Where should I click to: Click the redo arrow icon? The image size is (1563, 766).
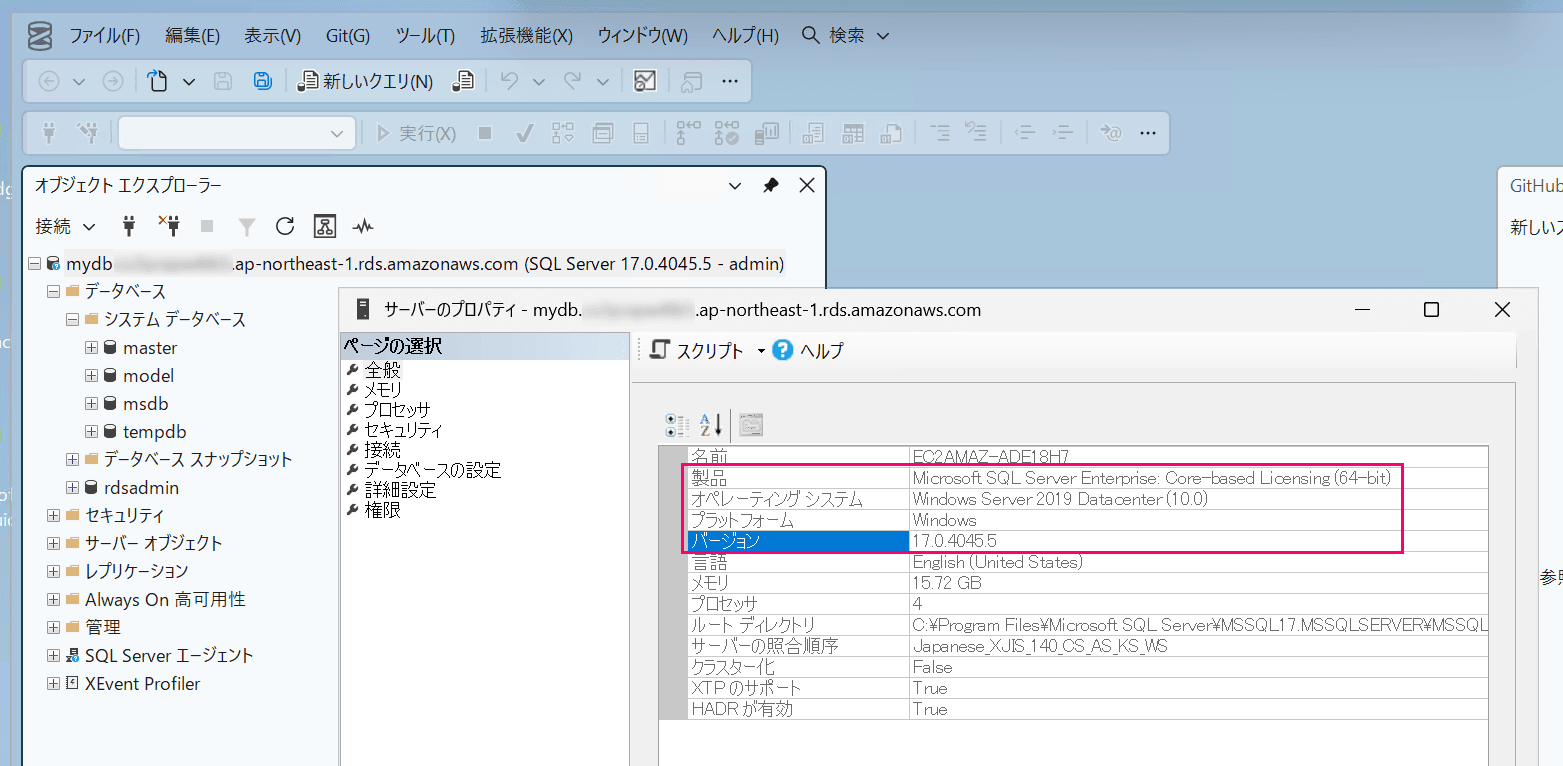[573, 82]
